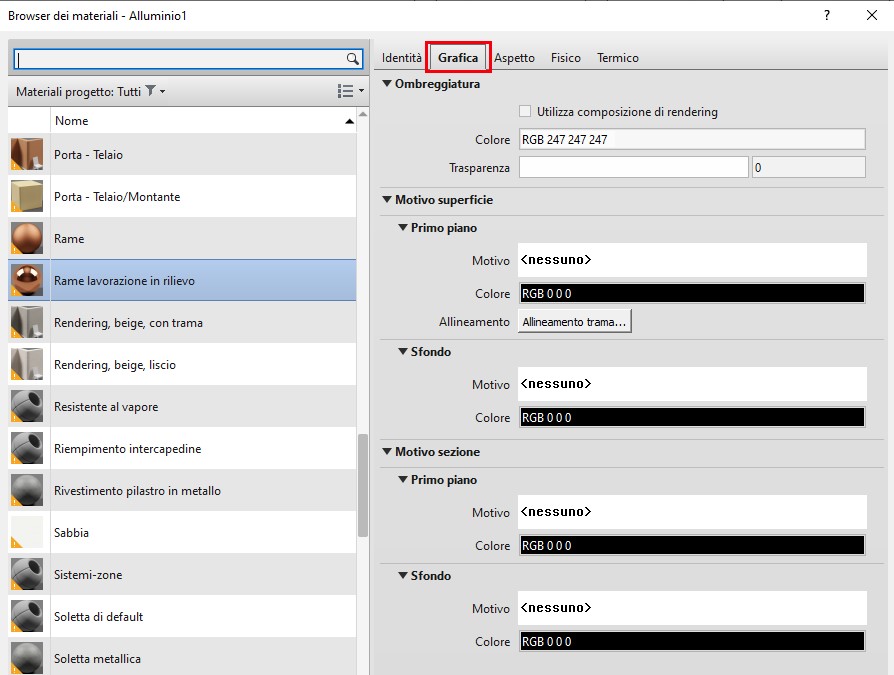Viewport: 894px width, 675px height.
Task: Click the Trasparenza slider
Action: coord(633,168)
